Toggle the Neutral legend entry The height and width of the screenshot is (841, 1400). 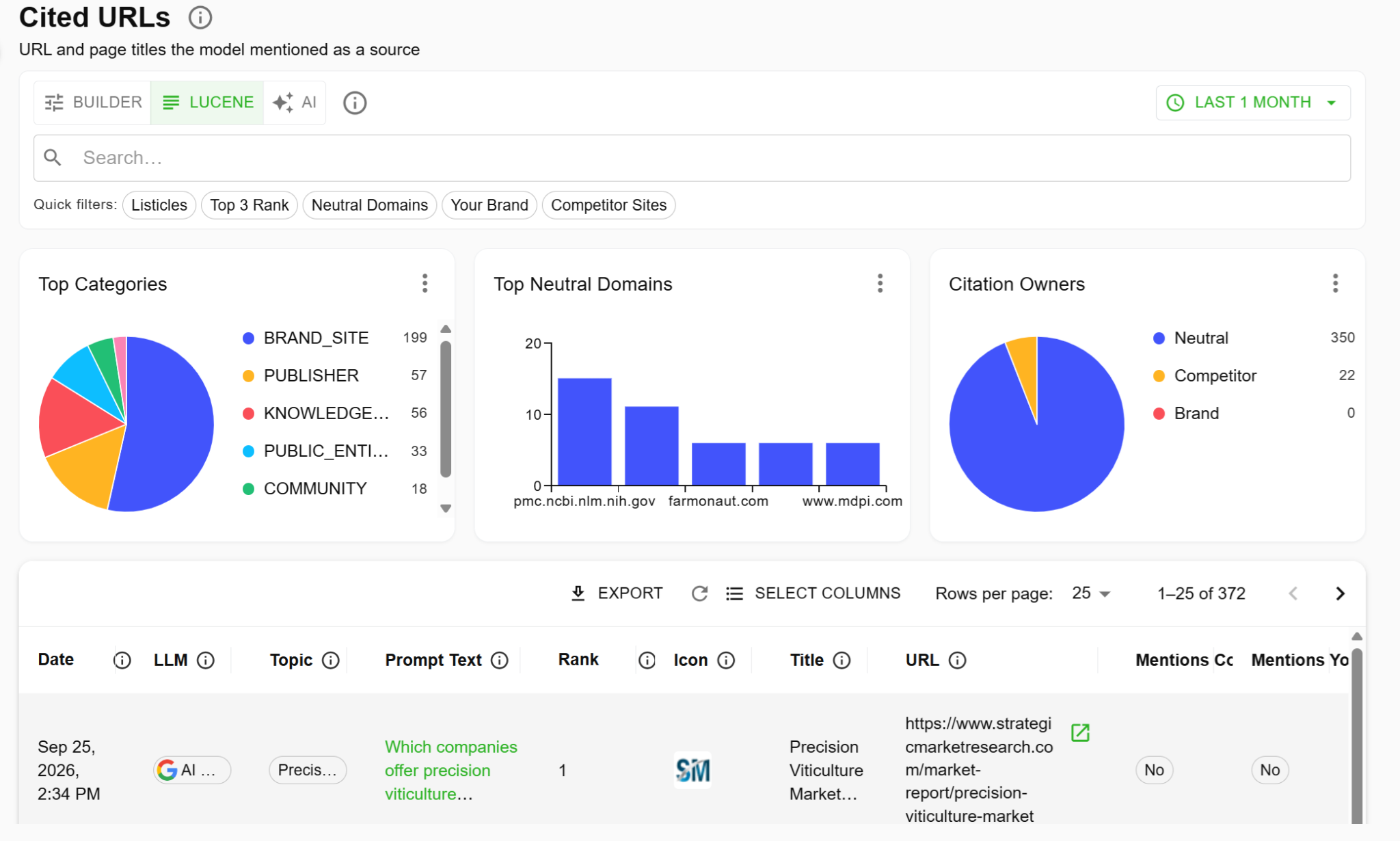coord(1254,338)
